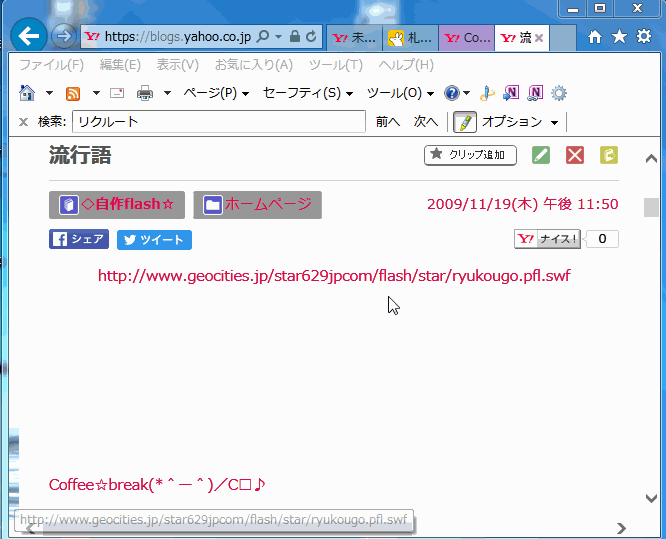This screenshot has height=539, width=666.
Task: Click the blue Help question mark icon
Action: point(452,93)
